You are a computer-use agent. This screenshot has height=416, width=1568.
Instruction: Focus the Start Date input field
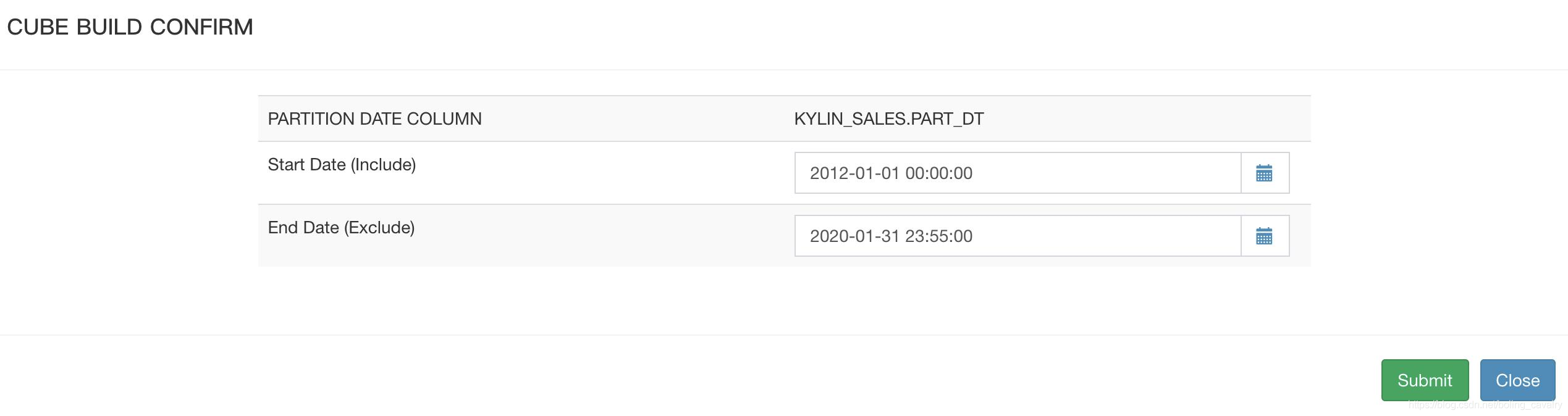(1018, 173)
